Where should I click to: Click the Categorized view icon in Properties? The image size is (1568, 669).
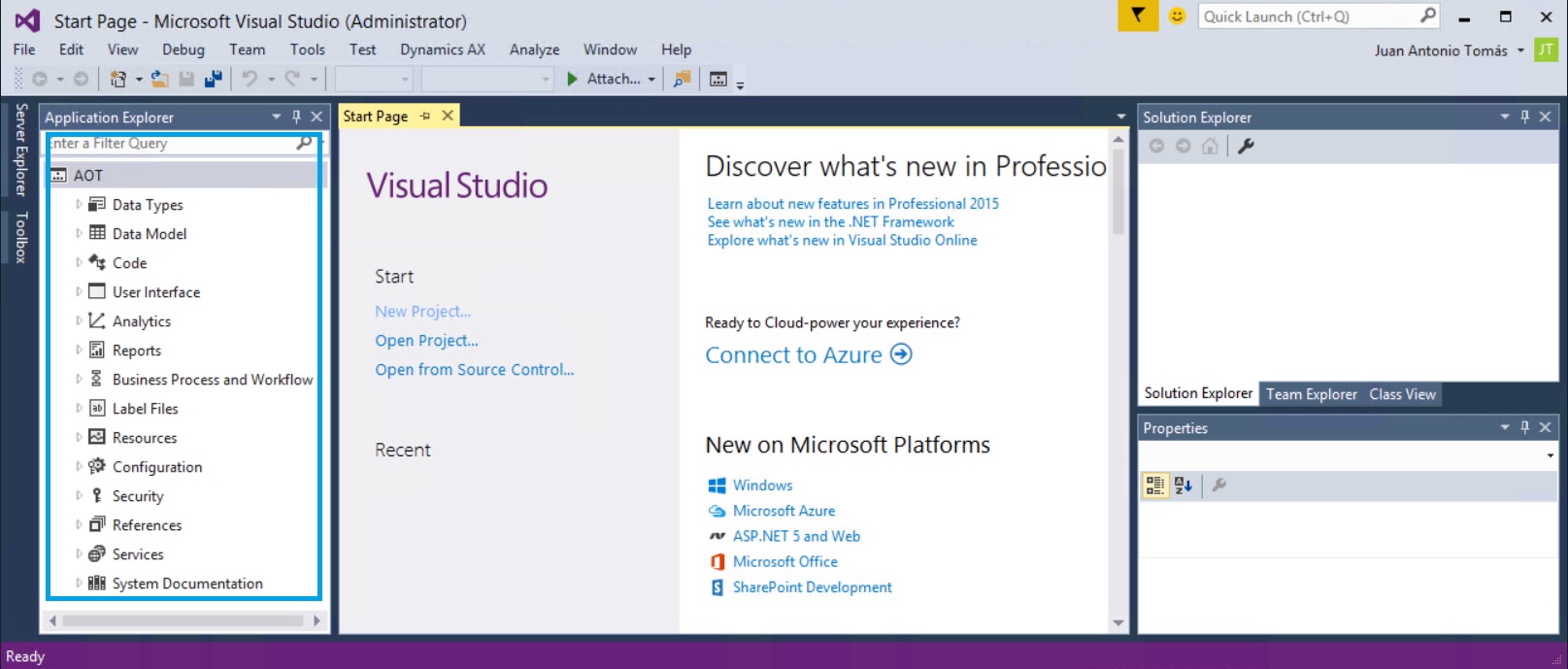pos(1154,485)
